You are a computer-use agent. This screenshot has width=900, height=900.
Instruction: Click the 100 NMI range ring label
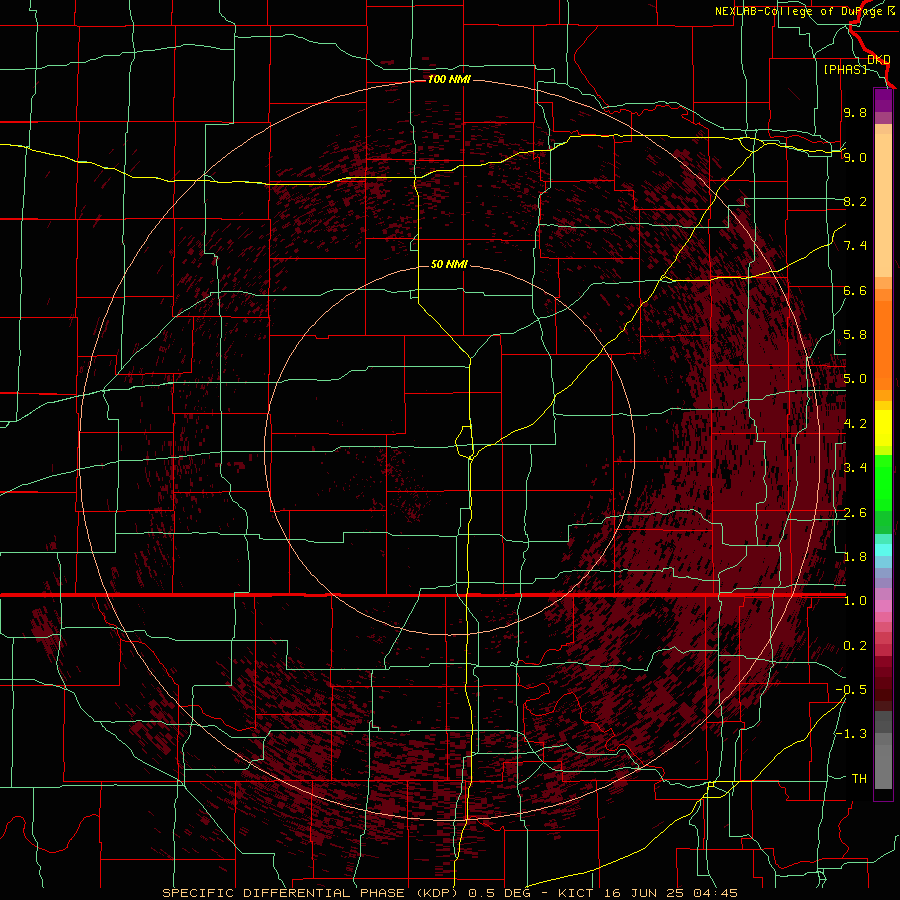449,79
